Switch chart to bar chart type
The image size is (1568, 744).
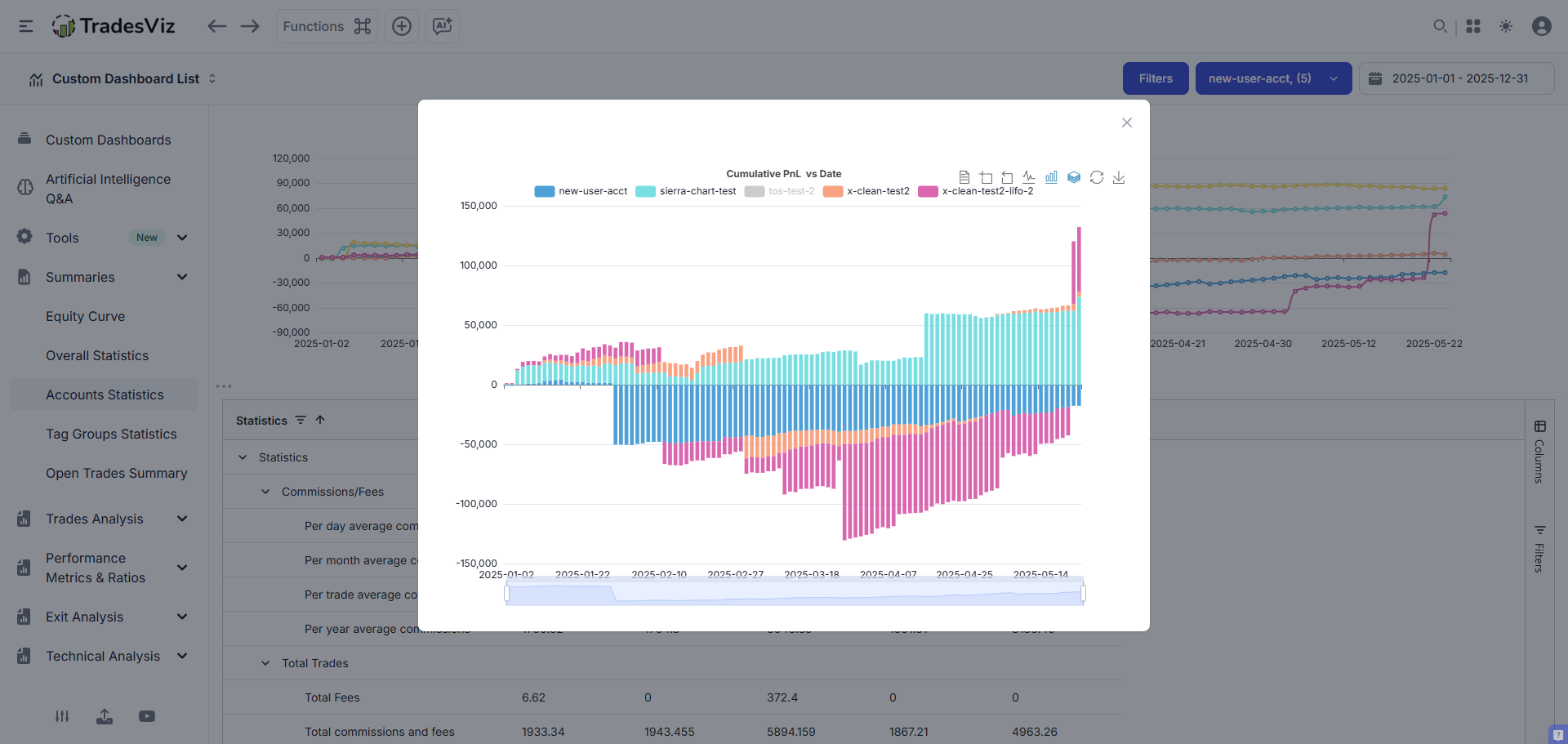click(1051, 177)
